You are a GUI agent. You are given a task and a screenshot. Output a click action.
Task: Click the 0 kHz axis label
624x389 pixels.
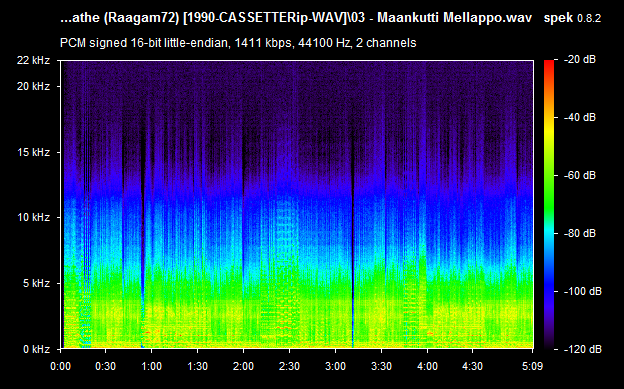(36, 349)
